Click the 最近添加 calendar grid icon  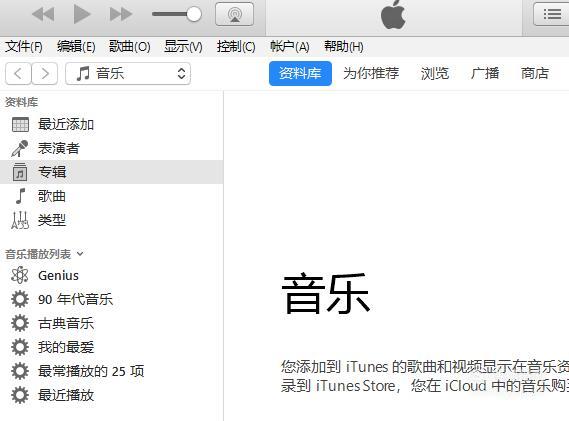pos(20,124)
